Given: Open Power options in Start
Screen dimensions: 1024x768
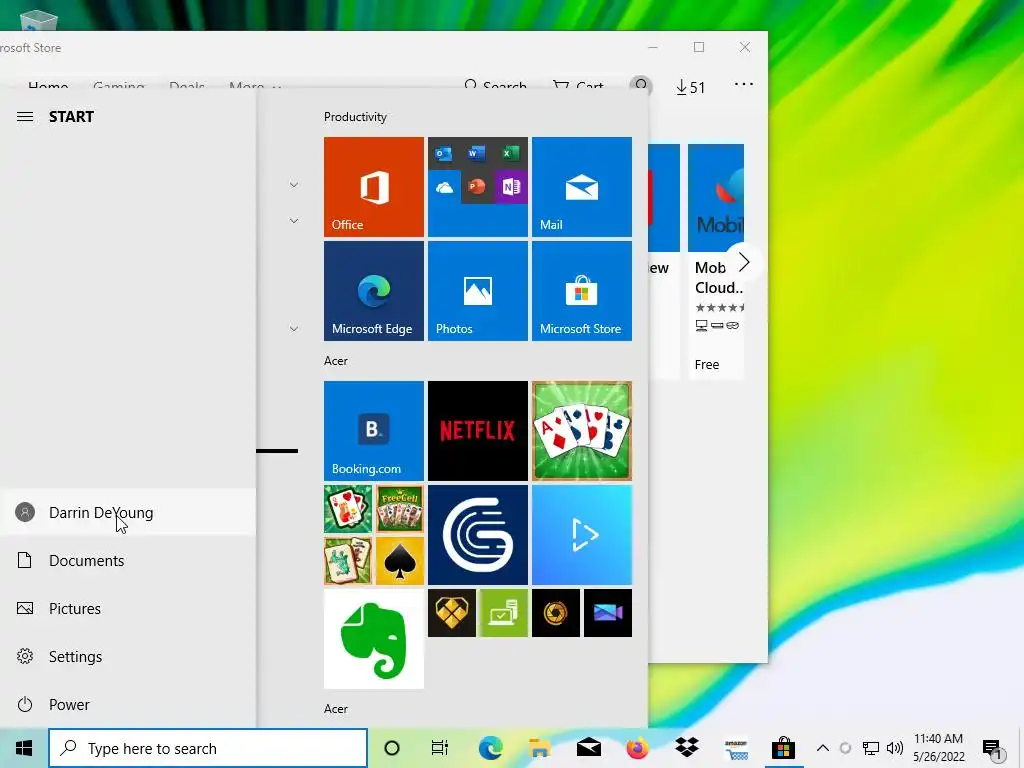Looking at the screenshot, I should tap(127, 705).
